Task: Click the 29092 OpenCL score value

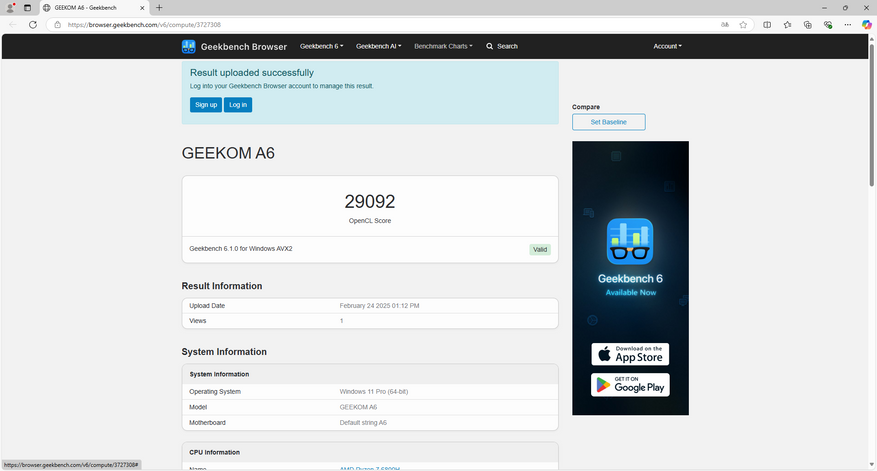Action: click(x=370, y=201)
